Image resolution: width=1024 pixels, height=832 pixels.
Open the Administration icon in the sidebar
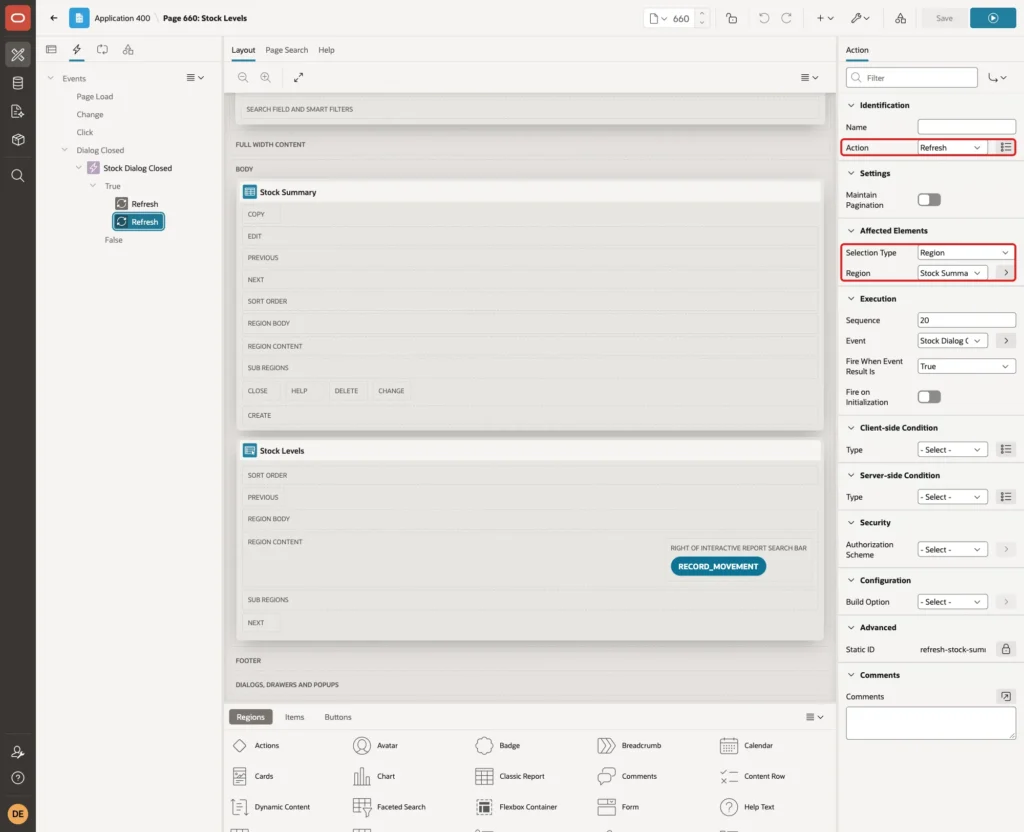(18, 752)
